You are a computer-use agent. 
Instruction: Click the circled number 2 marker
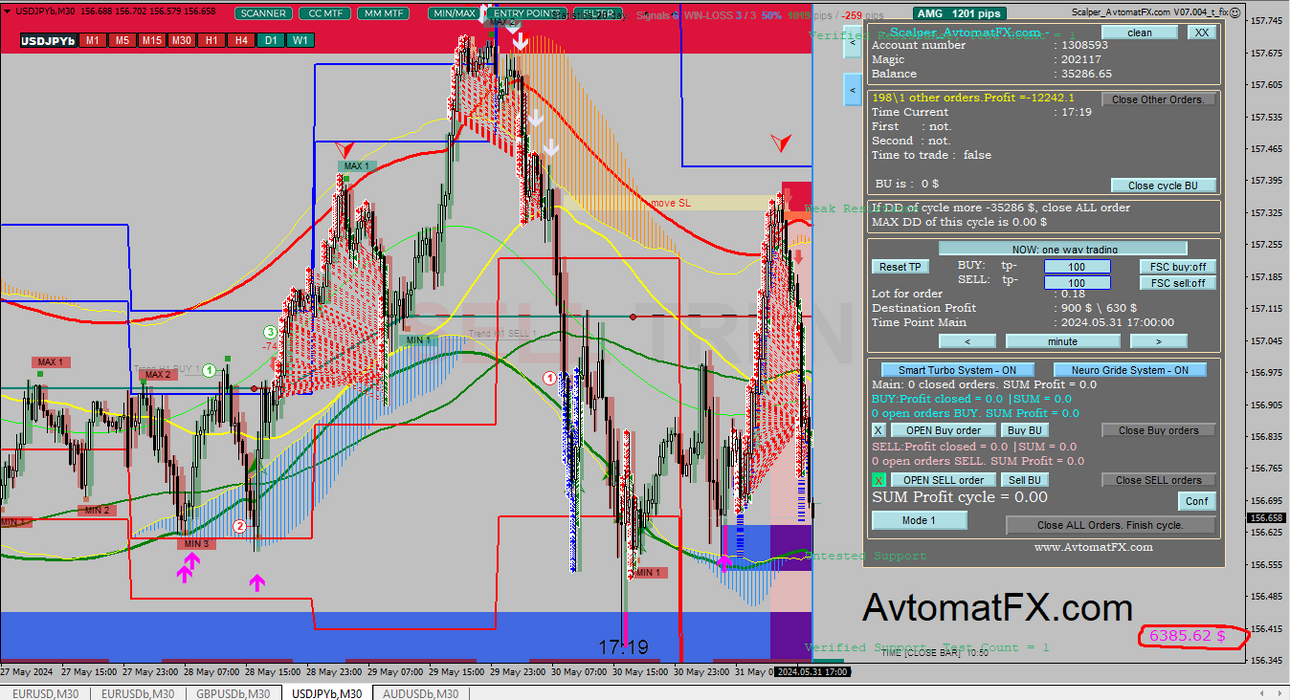click(x=239, y=526)
